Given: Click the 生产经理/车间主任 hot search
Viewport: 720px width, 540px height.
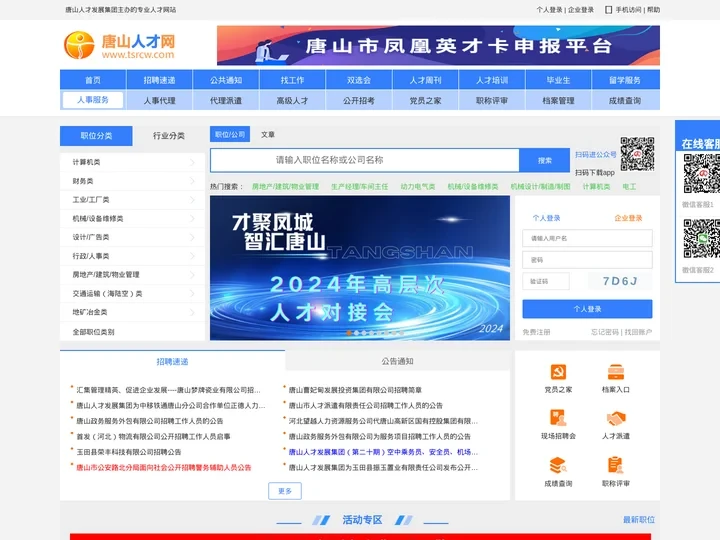Looking at the screenshot, I should click(360, 186).
